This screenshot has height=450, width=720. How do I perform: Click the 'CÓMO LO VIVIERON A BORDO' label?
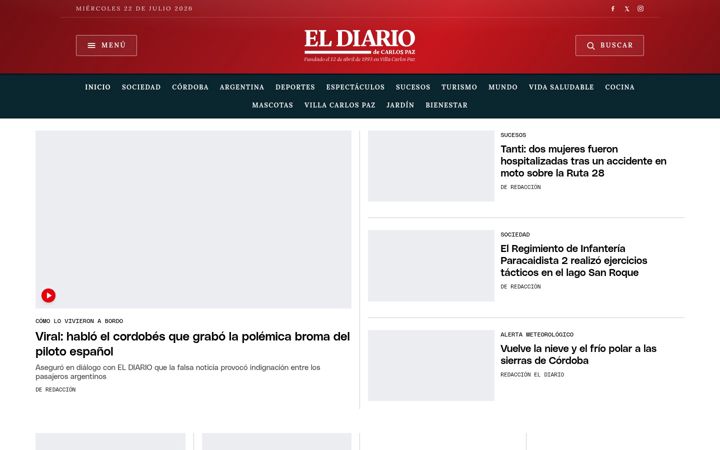pos(79,321)
